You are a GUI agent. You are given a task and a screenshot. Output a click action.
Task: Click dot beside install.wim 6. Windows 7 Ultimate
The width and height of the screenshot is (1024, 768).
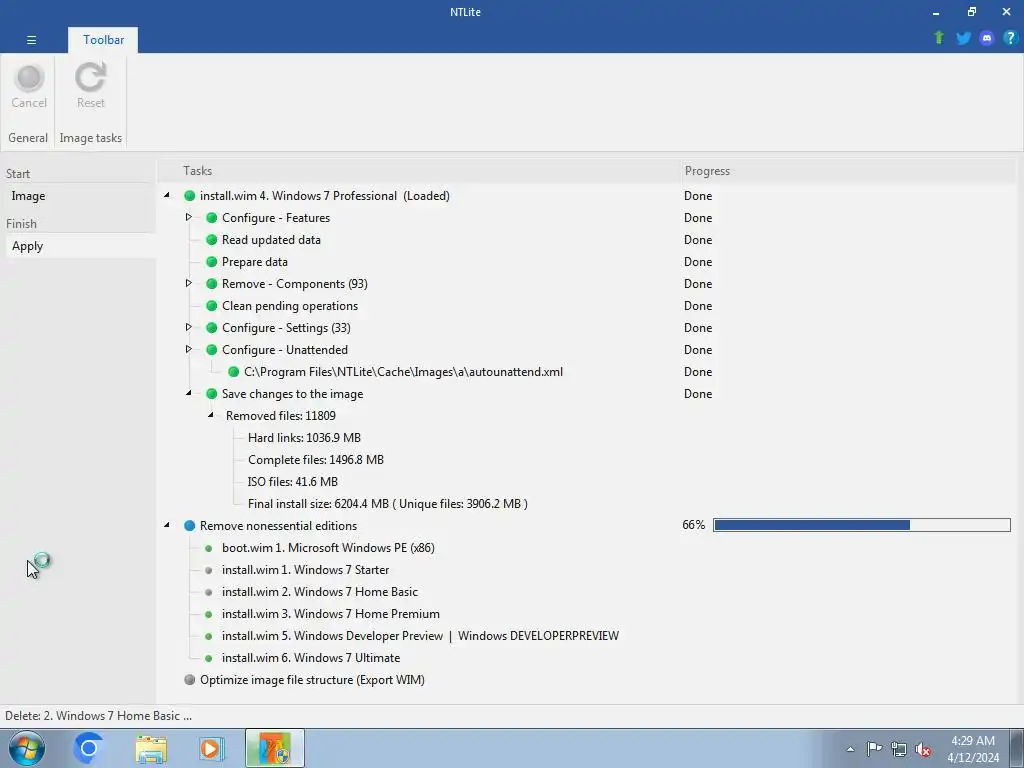point(209,658)
